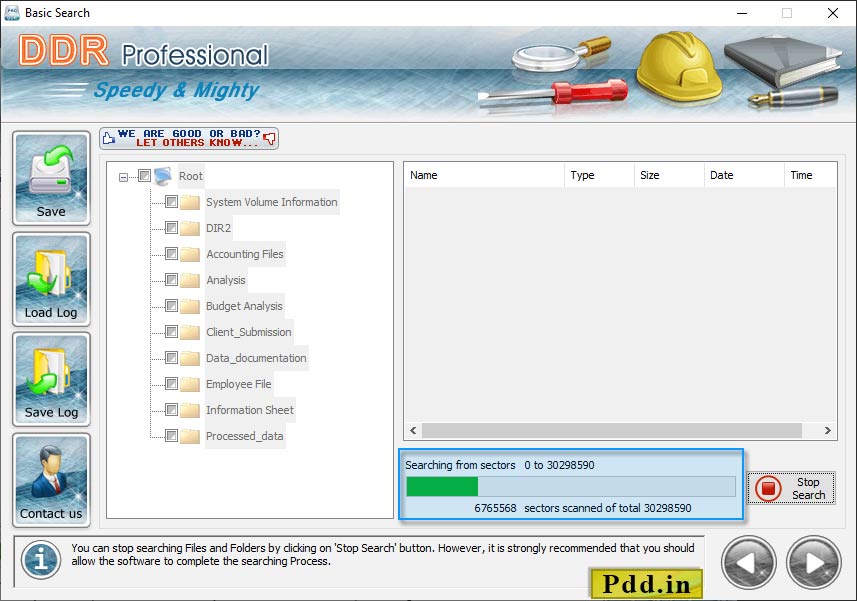The height and width of the screenshot is (601, 857).
Task: Click the Processed_data folder icon
Action: (190, 436)
